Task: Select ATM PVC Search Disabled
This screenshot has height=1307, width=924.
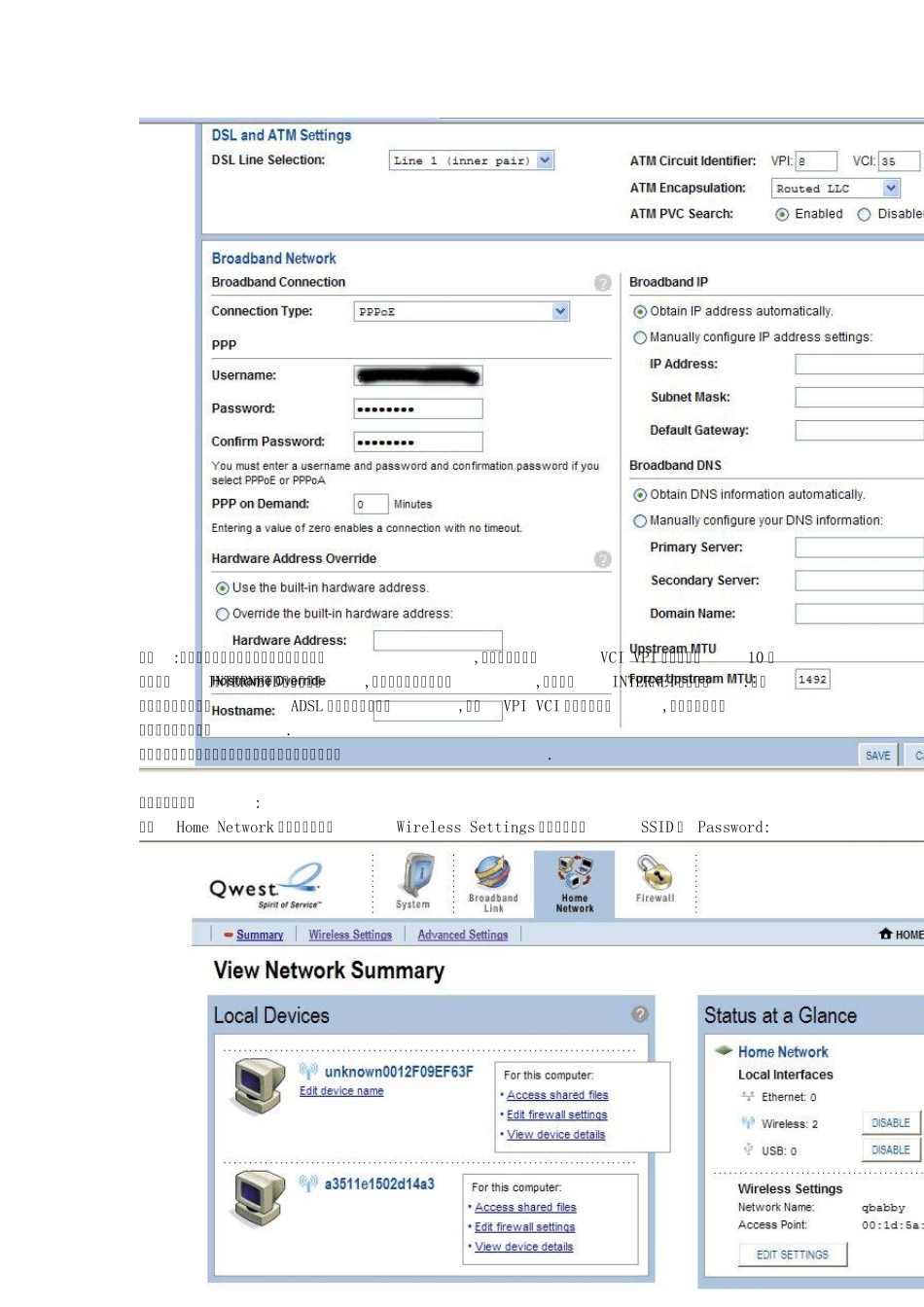Action: pos(864,215)
